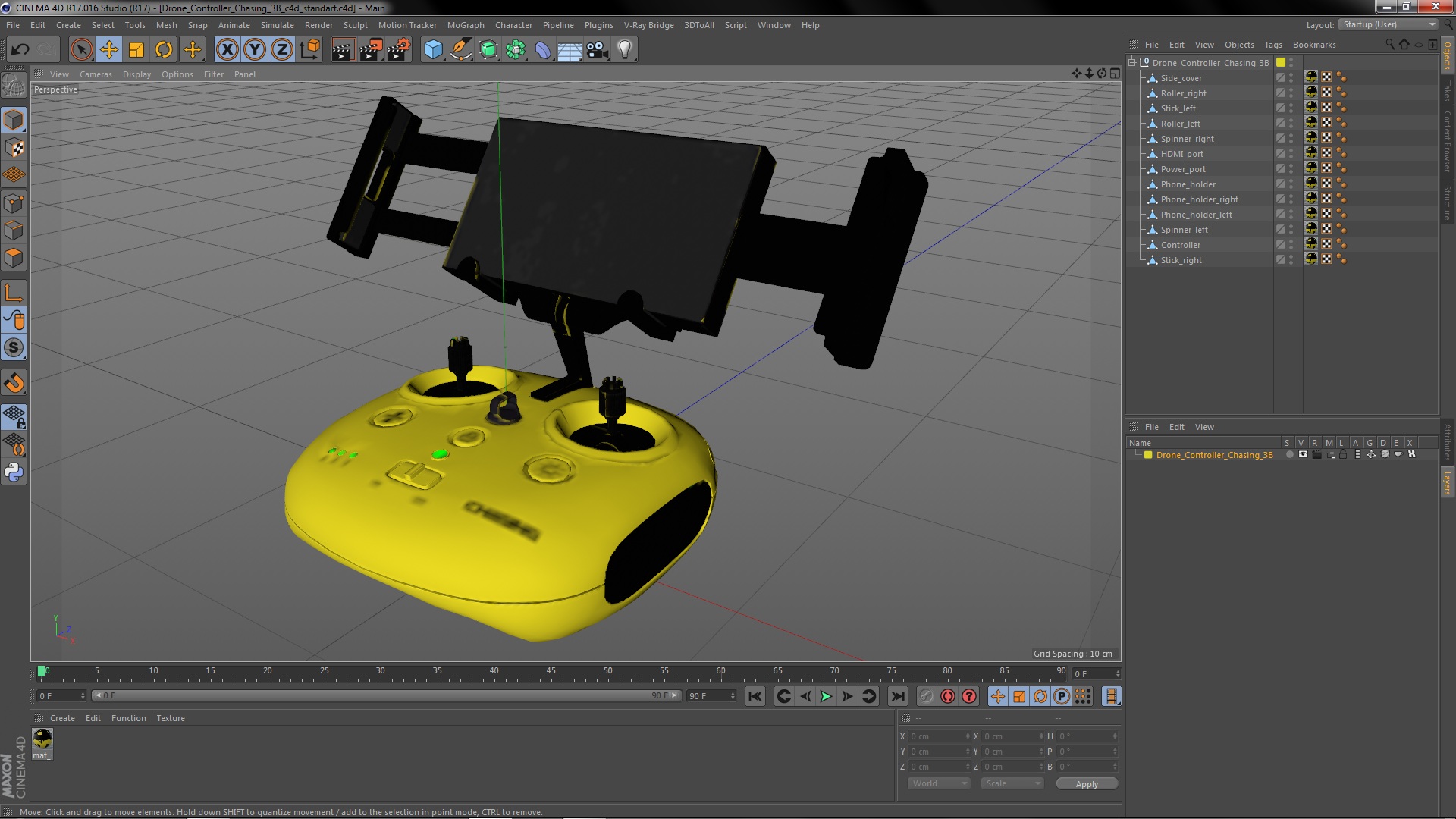Toggle Snap in left palette

[14, 348]
